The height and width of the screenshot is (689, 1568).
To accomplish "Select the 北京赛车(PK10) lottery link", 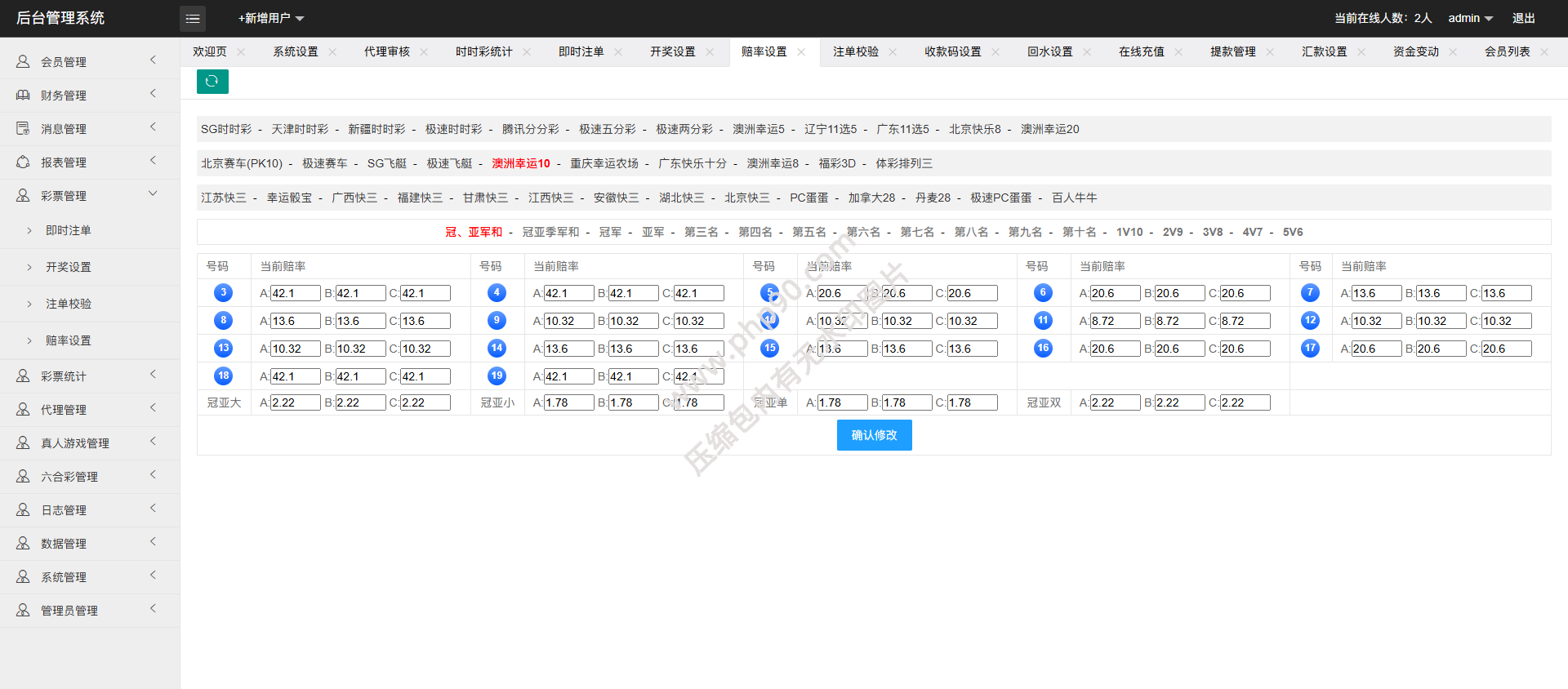I will (x=242, y=163).
